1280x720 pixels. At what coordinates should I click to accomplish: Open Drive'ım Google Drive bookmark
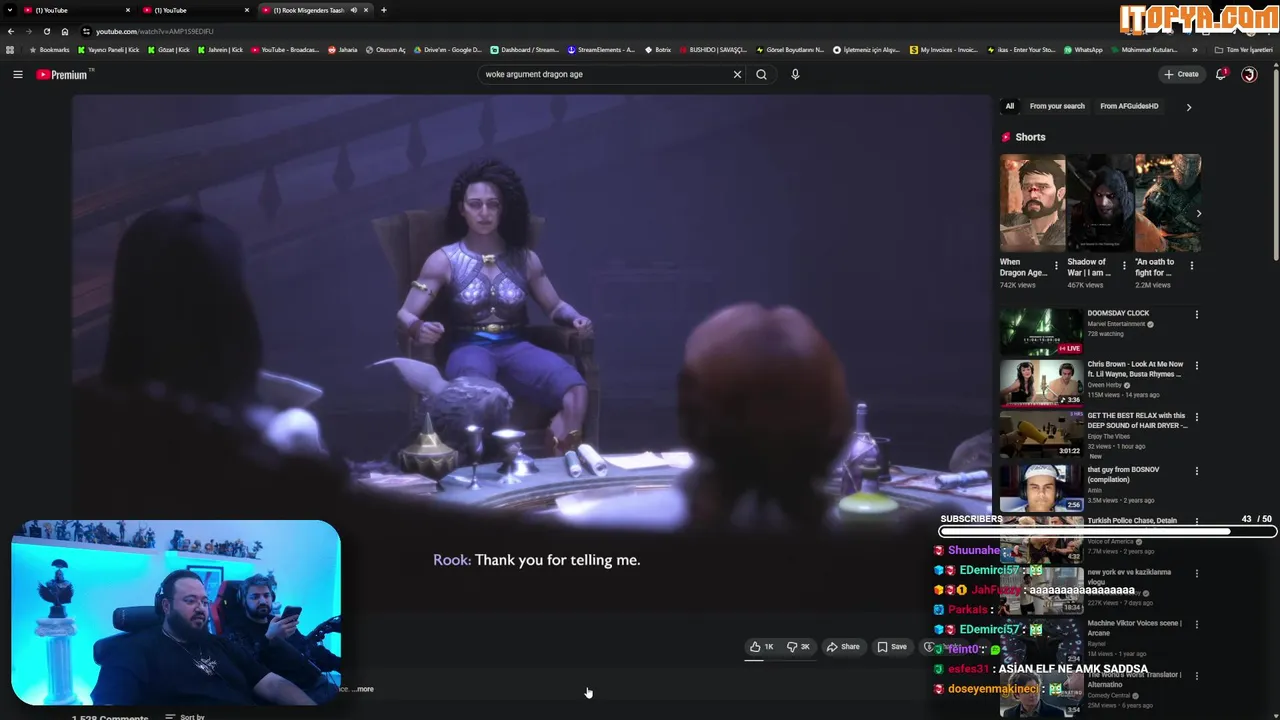pyautogui.click(x=448, y=49)
